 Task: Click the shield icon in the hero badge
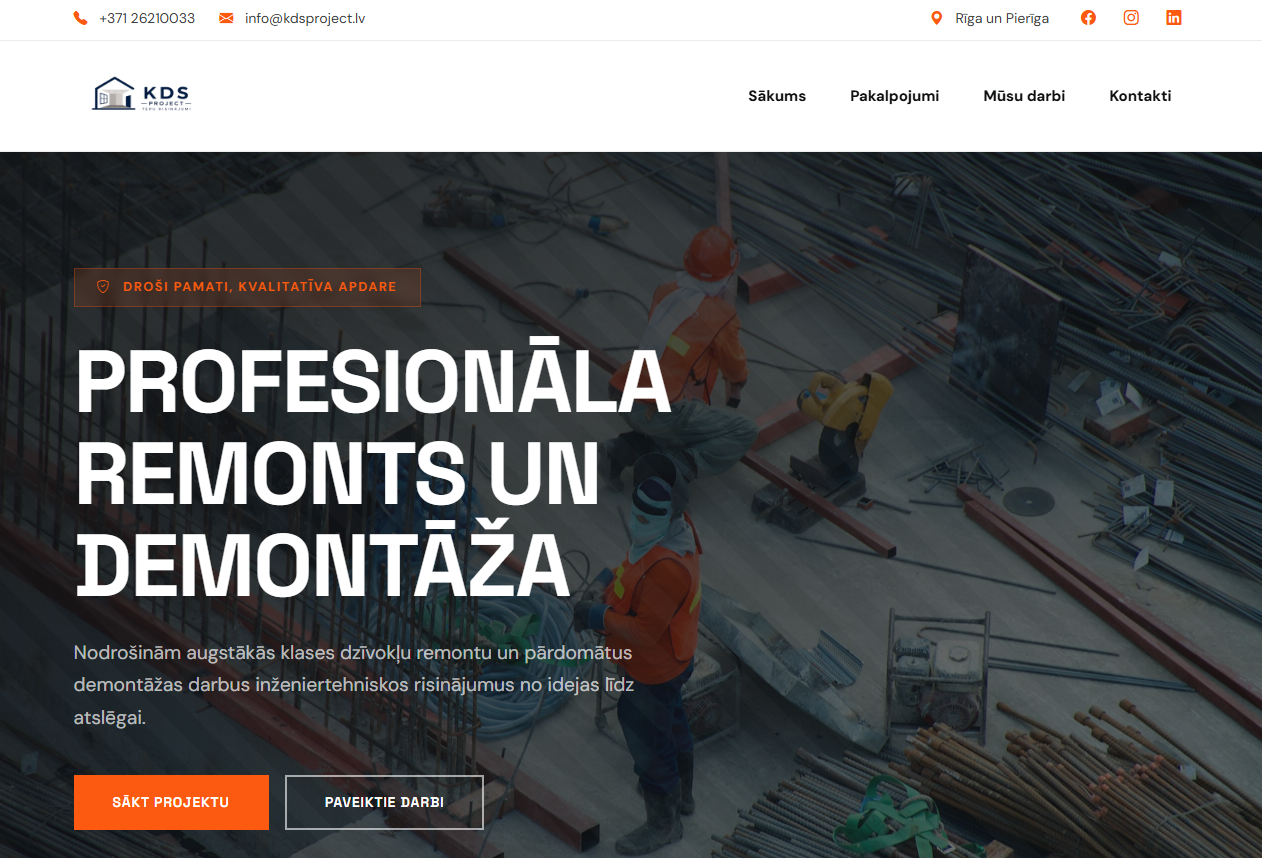(x=102, y=287)
